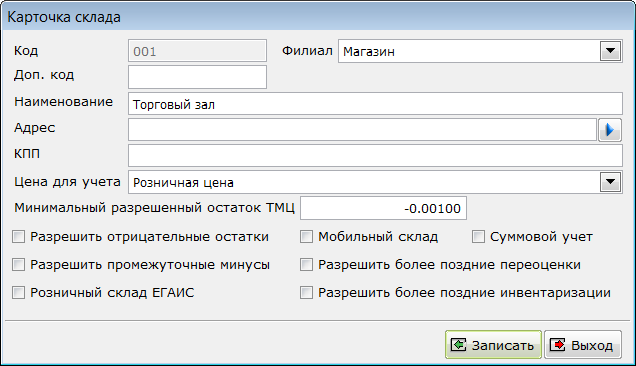Focus the Доп. код input field
Image resolution: width=636 pixels, height=366 pixels.
[x=198, y=77]
